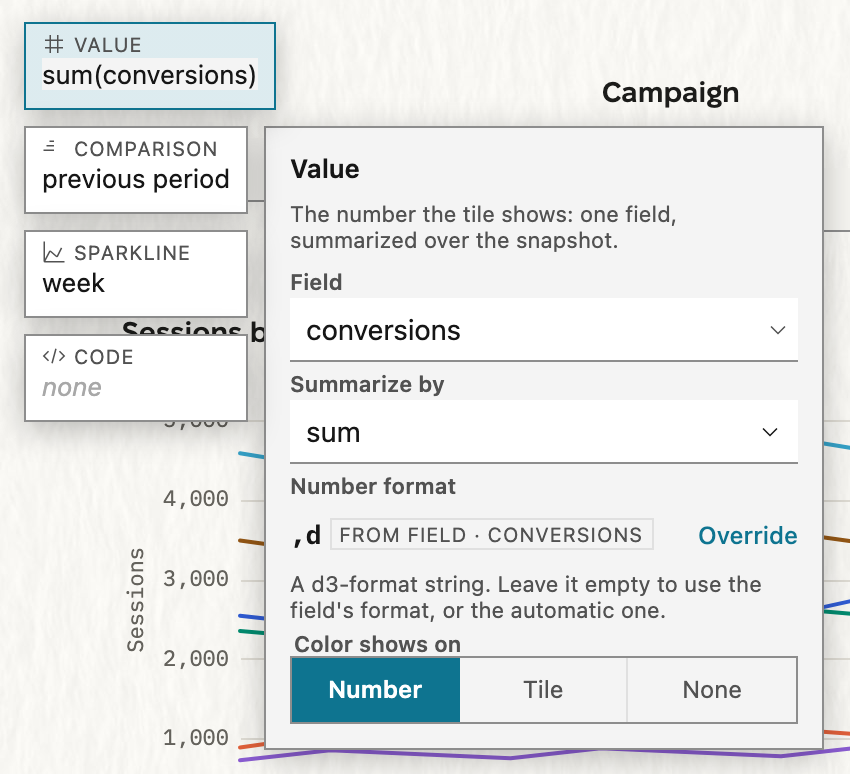
Task: Open the Field dropdown showing conversions
Action: click(x=544, y=330)
